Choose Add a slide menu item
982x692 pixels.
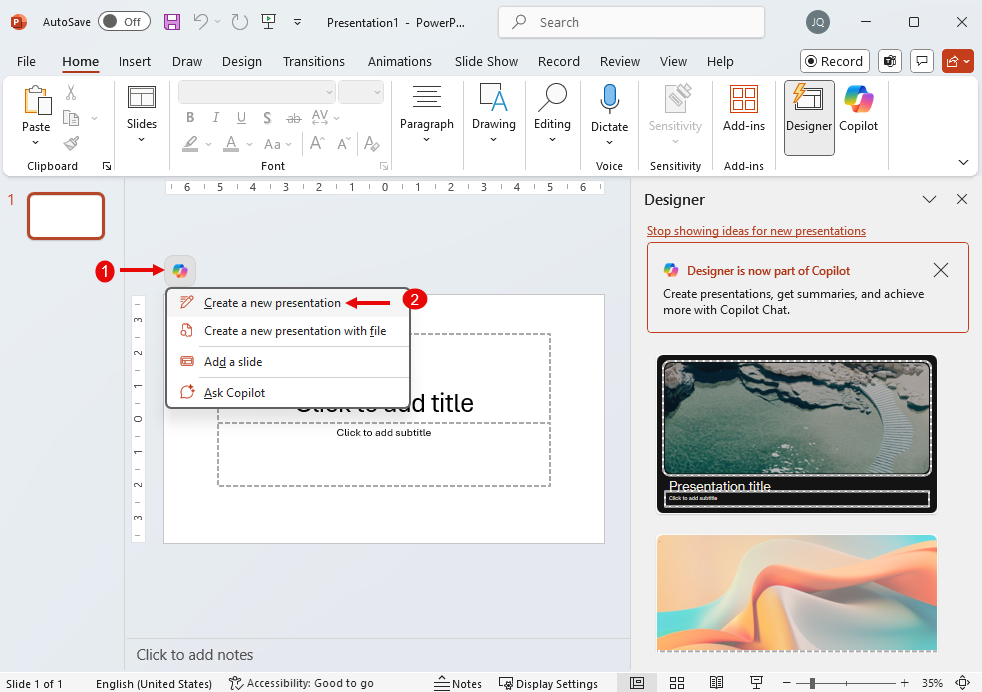pos(288,362)
